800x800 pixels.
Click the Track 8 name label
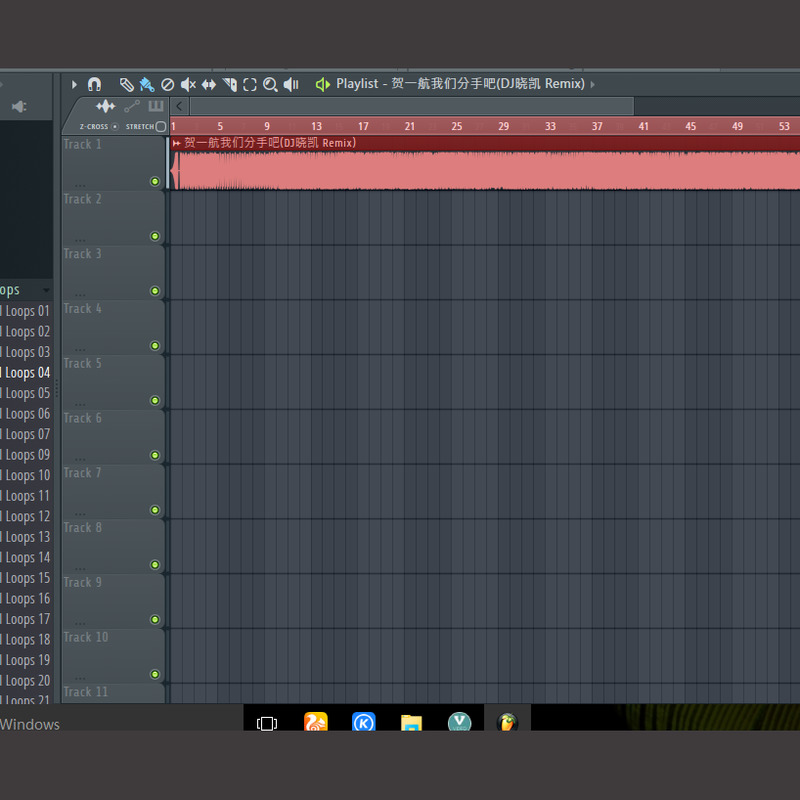[83, 528]
